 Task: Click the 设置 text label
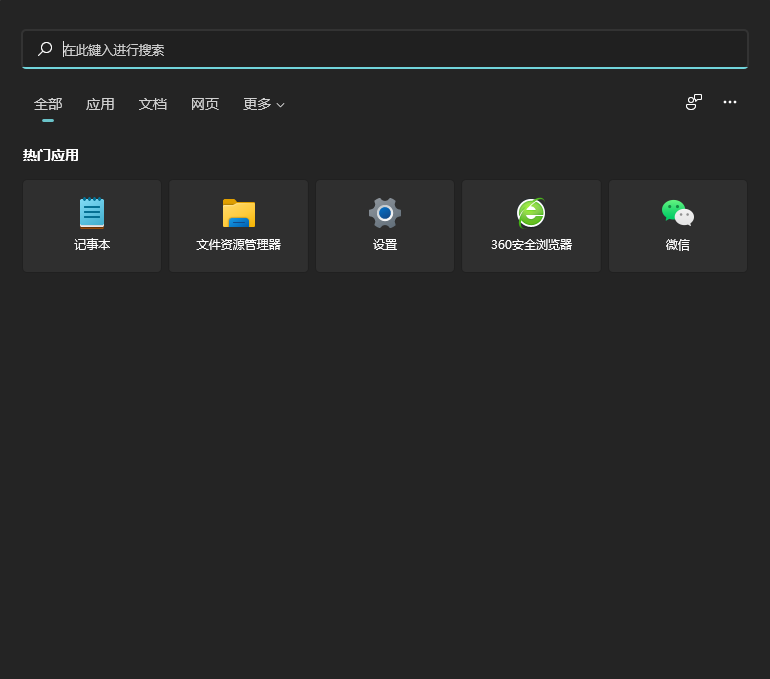[385, 245]
